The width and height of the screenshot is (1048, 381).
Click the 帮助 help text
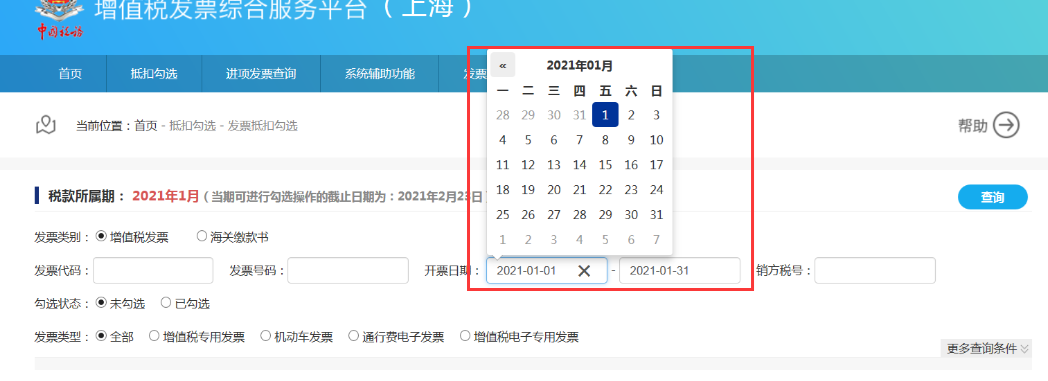point(972,126)
